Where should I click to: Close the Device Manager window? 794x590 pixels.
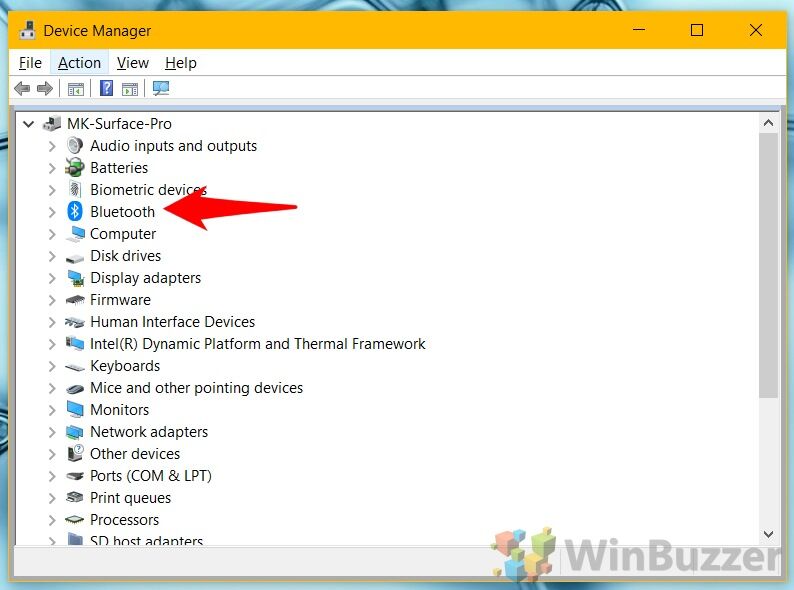coord(756,30)
